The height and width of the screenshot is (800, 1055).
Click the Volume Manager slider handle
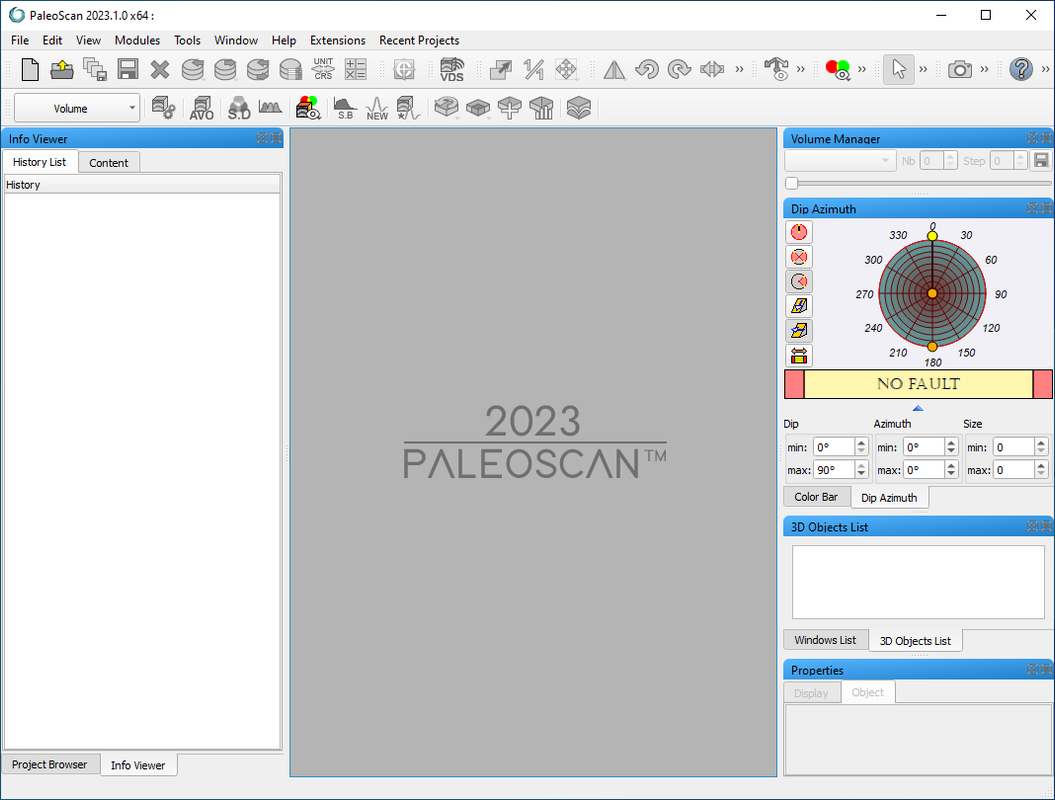click(791, 183)
